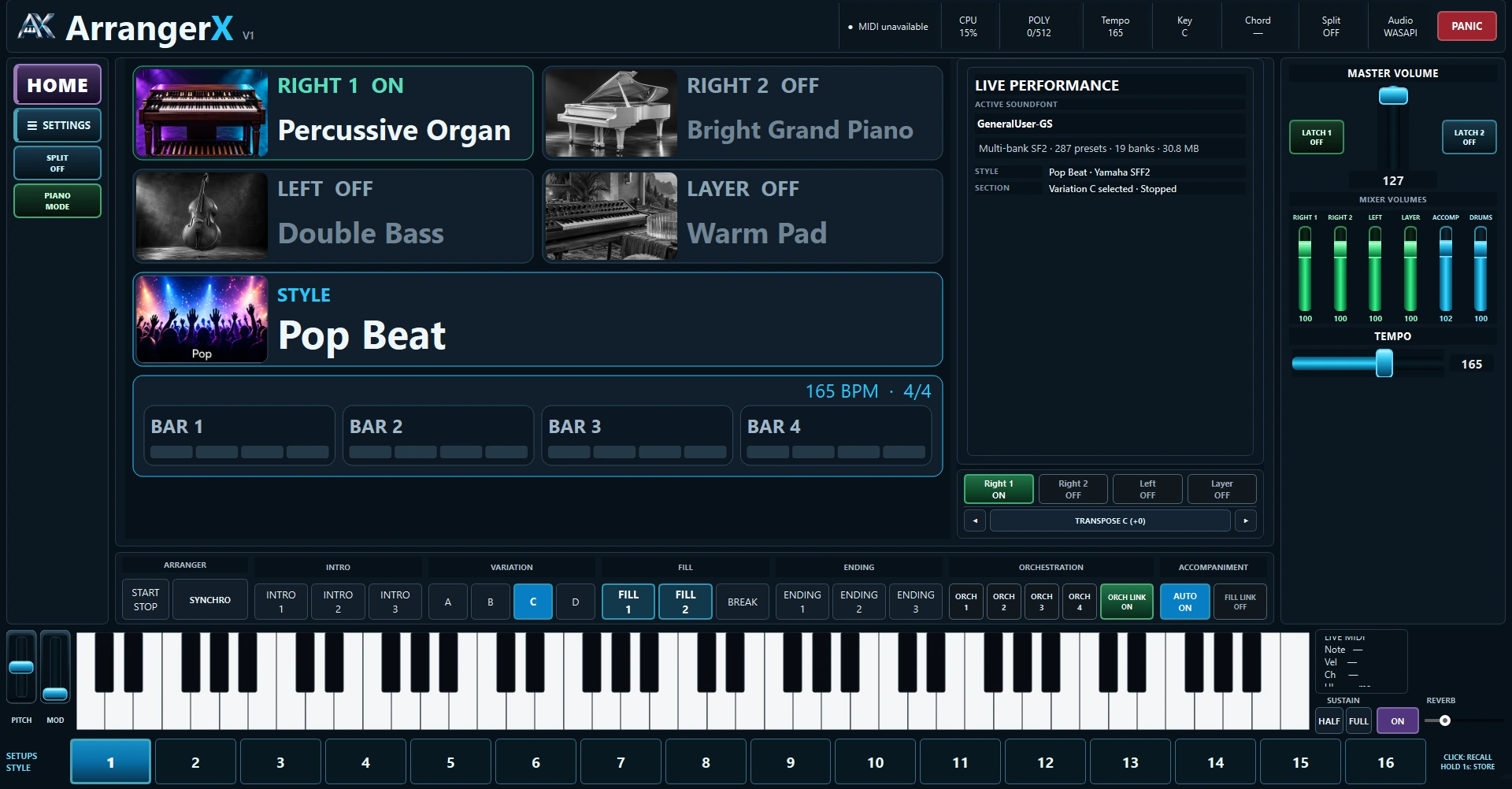This screenshot has height=789, width=1512.
Task: Toggle Piano Mode
Action: click(x=57, y=201)
